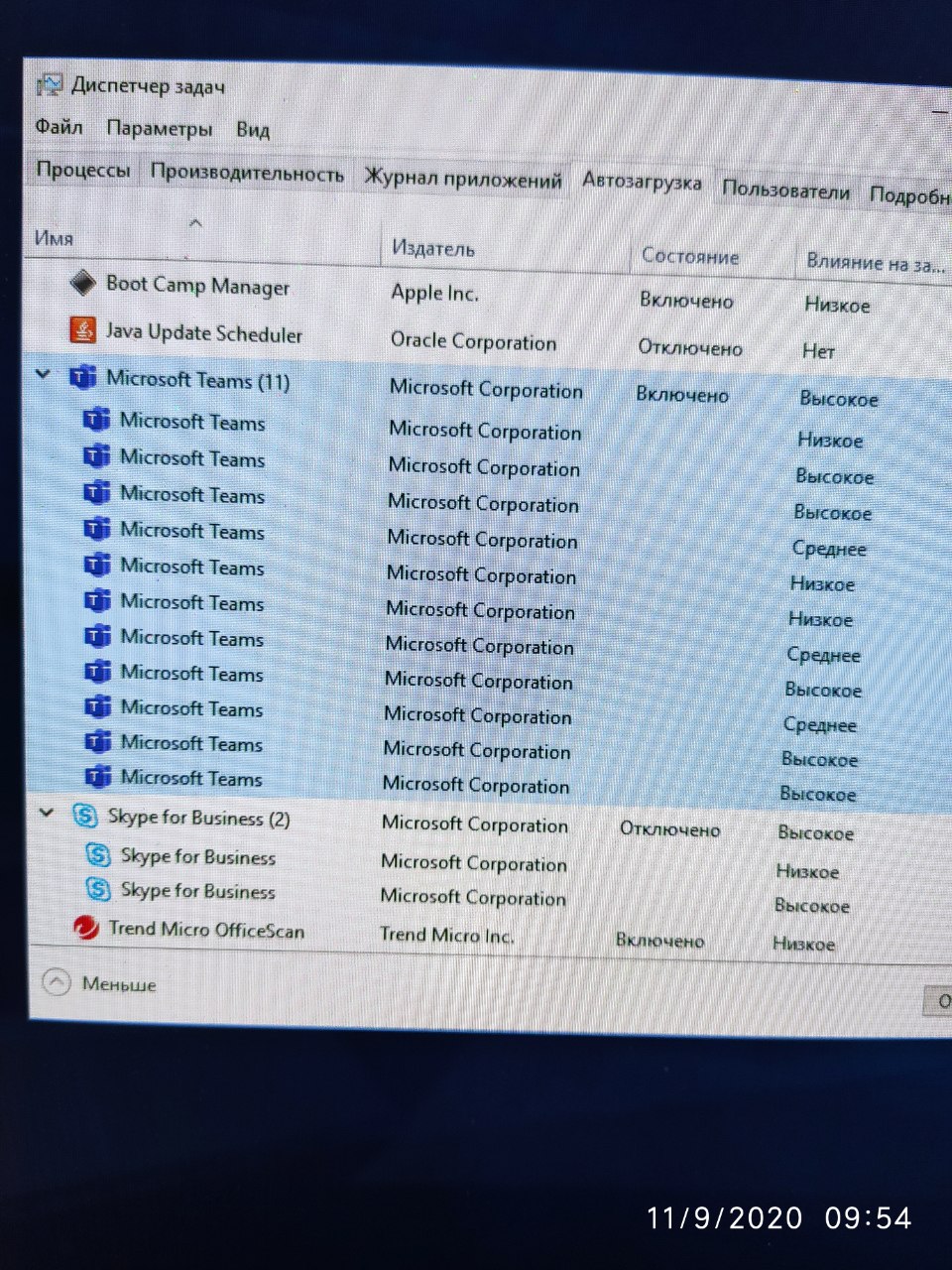Click the Trend Micro OfficeScan red icon

click(86, 928)
